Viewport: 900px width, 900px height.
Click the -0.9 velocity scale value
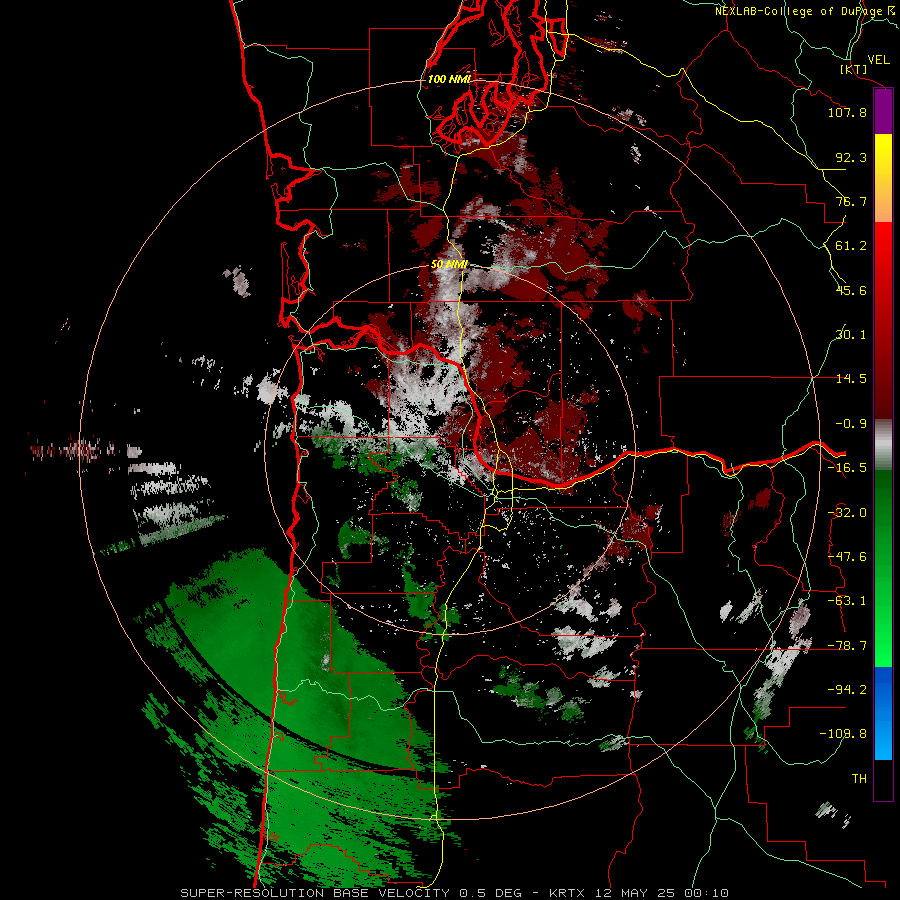[x=851, y=424]
